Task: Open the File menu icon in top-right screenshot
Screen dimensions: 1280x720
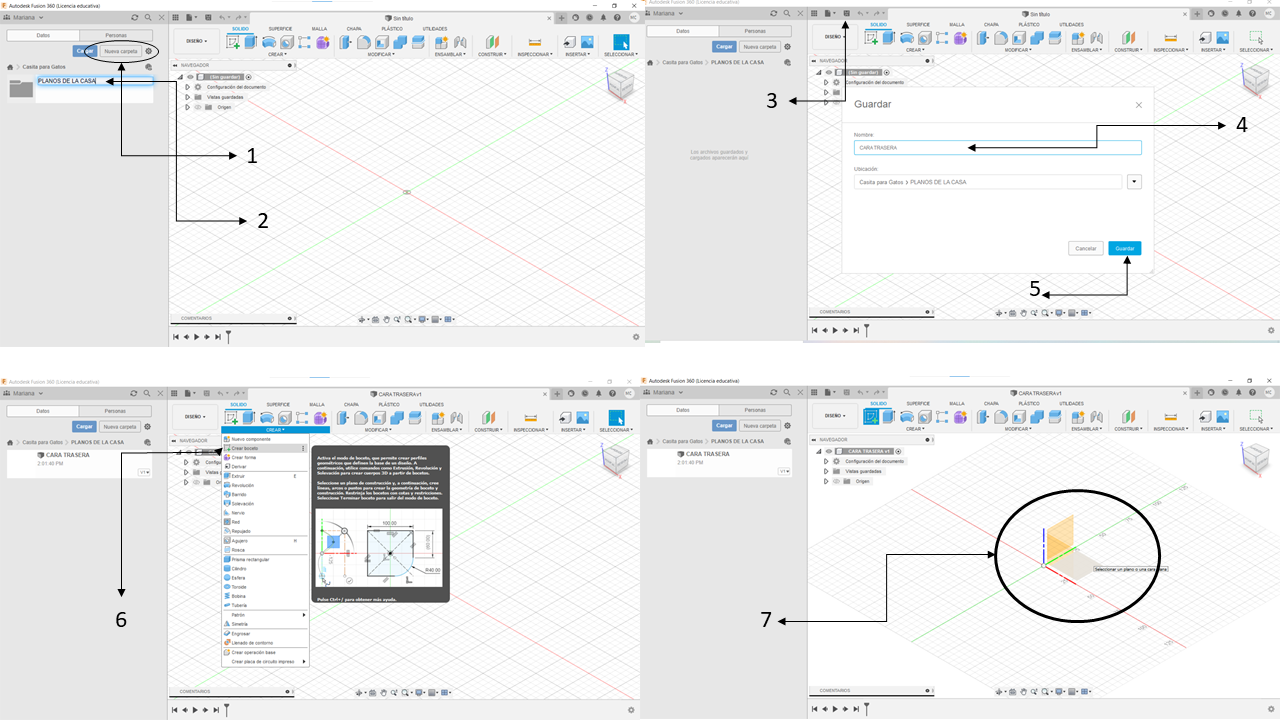Action: [x=829, y=13]
